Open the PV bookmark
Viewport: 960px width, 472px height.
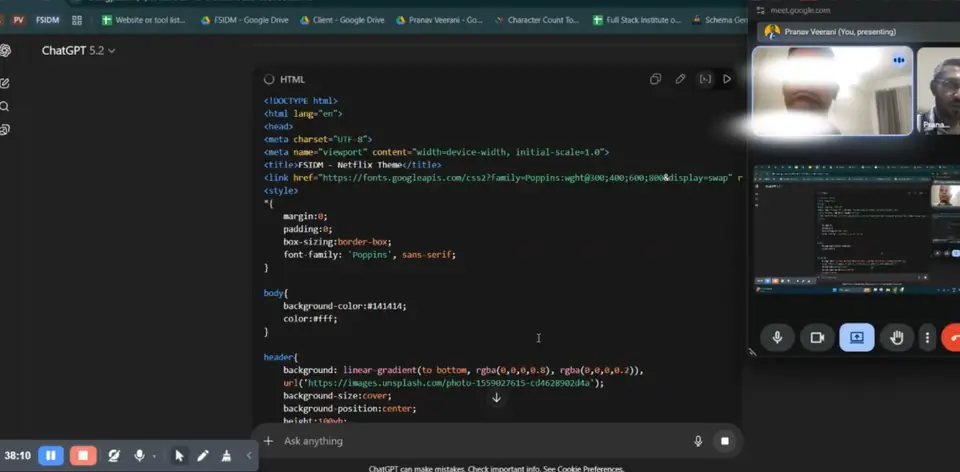pyautogui.click(x=18, y=20)
